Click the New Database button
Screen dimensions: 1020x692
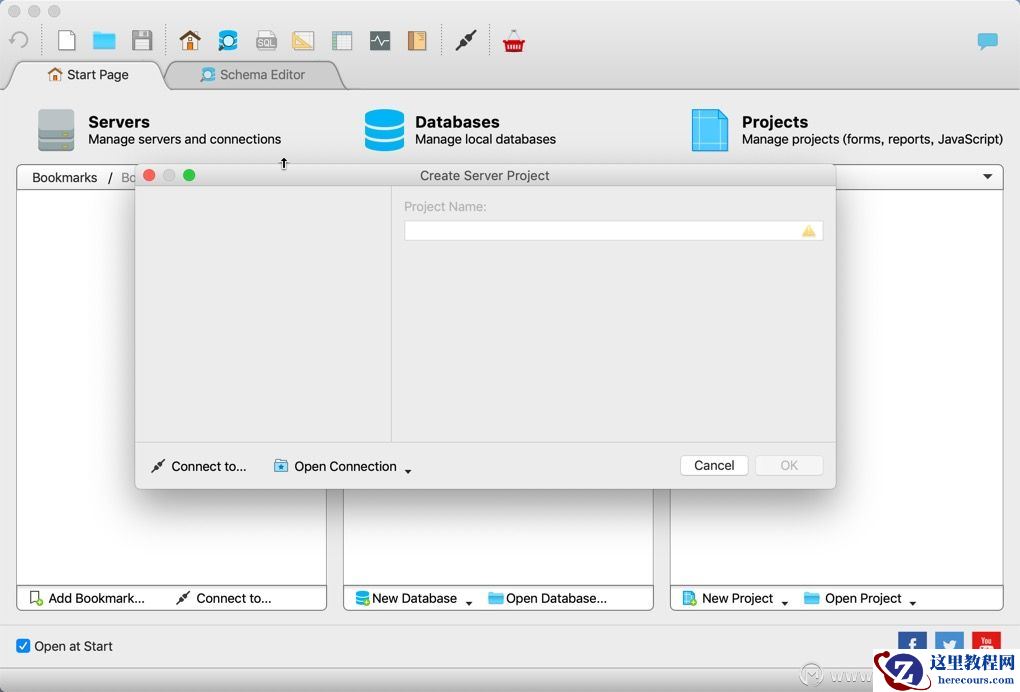[x=407, y=598]
